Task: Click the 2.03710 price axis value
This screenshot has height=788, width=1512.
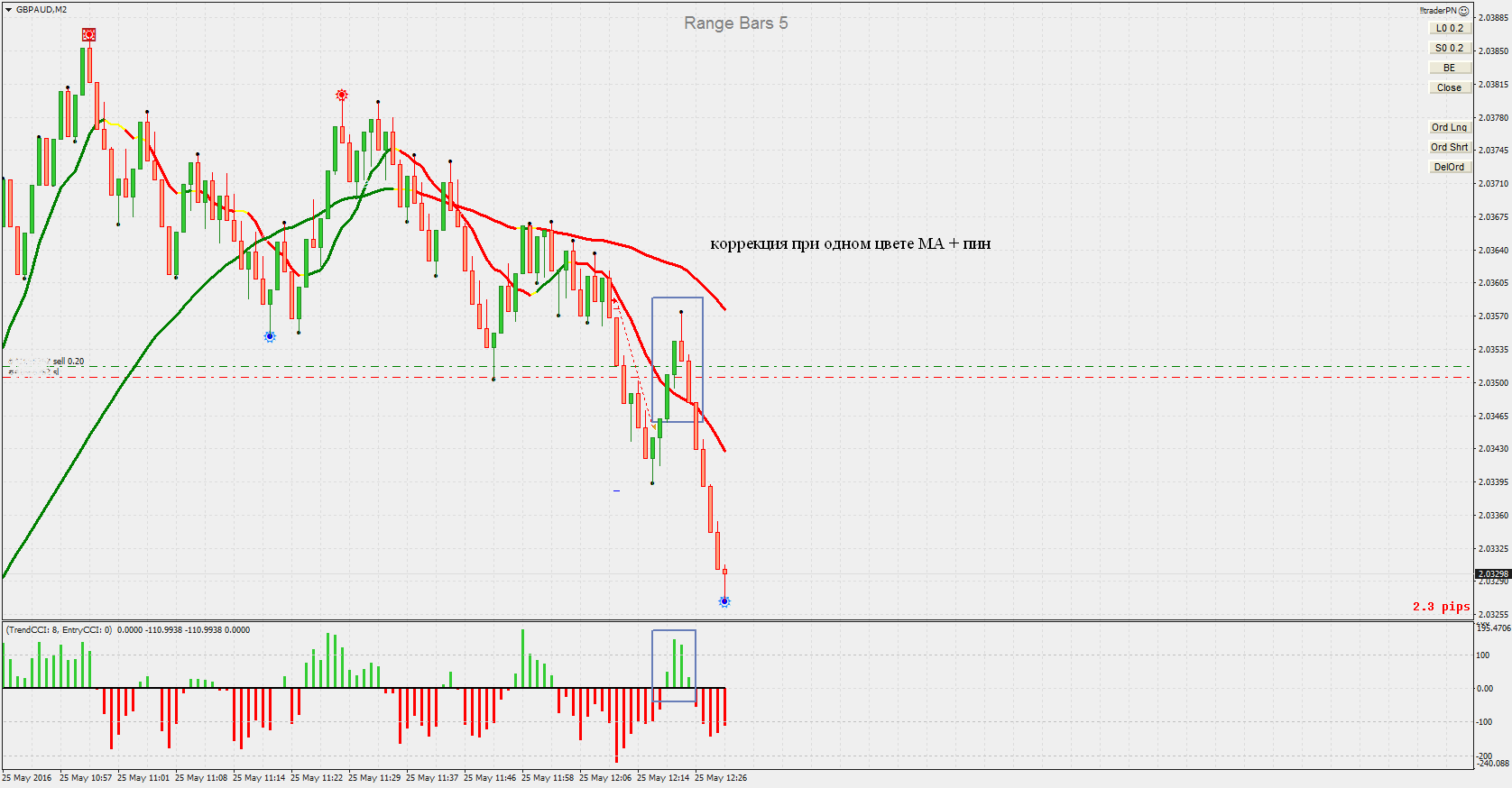Action: tap(1493, 183)
